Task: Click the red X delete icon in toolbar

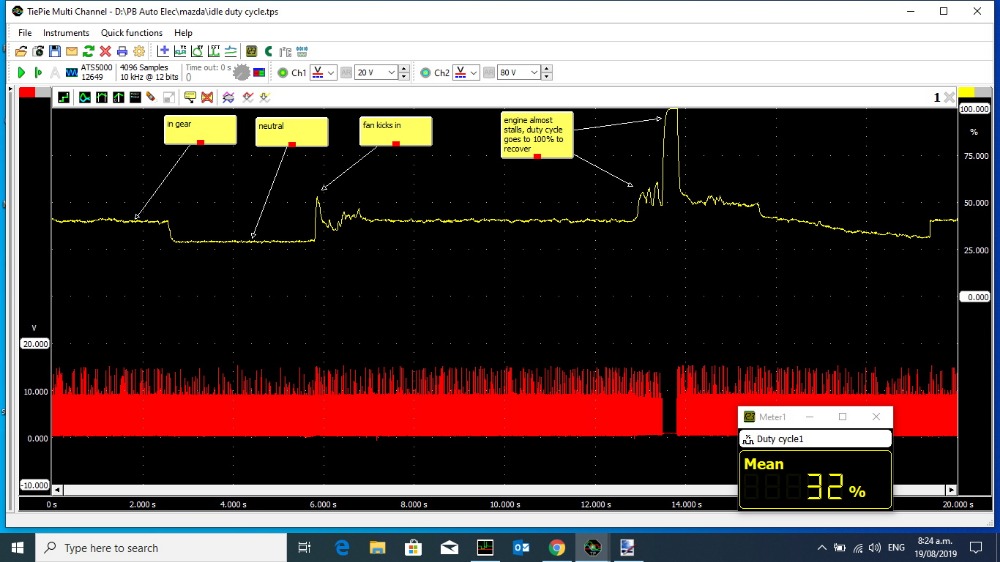Action: pyautogui.click(x=105, y=51)
